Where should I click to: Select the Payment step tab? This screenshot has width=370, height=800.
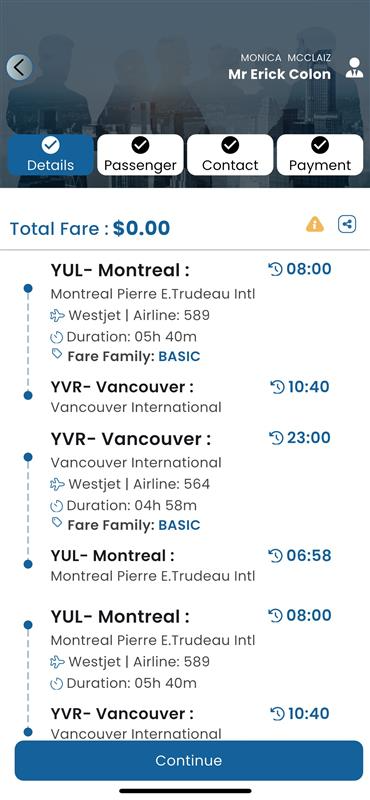coord(320,155)
